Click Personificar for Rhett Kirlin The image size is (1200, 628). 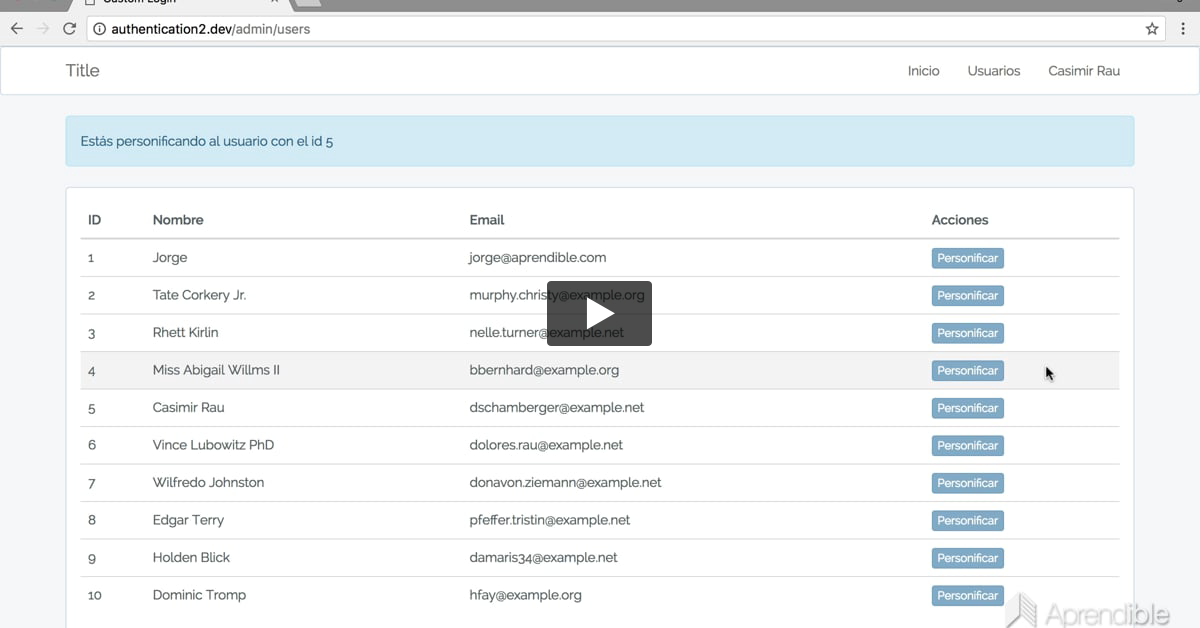967,333
